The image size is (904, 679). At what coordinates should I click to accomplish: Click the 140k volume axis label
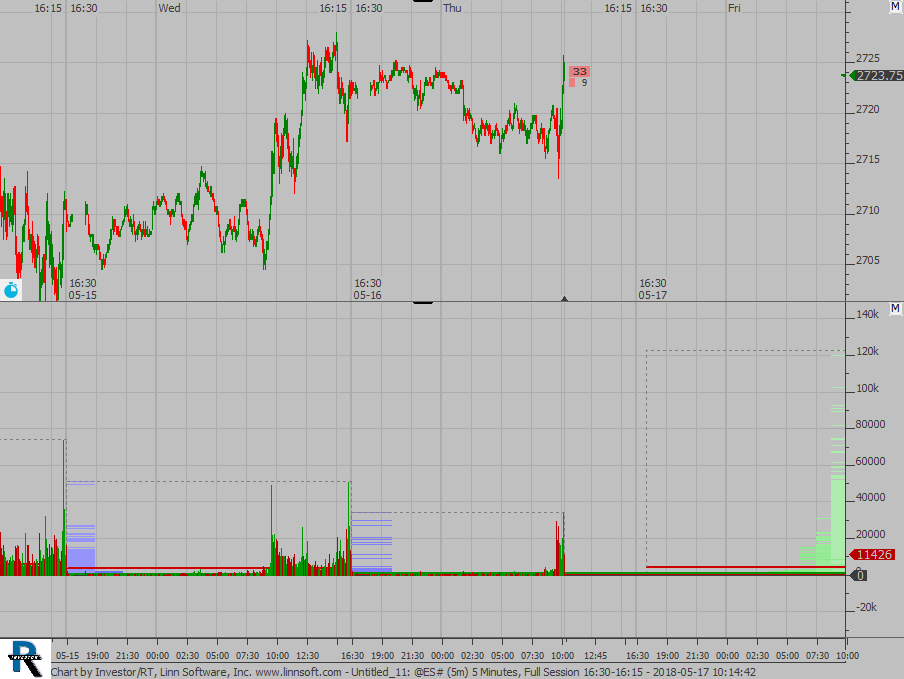867,314
